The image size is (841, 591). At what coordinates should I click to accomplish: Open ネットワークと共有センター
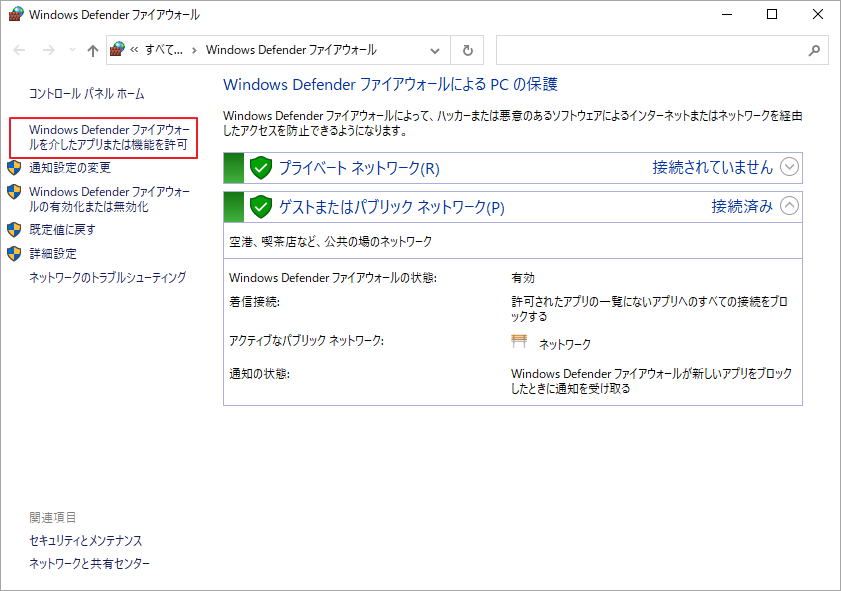click(x=89, y=564)
